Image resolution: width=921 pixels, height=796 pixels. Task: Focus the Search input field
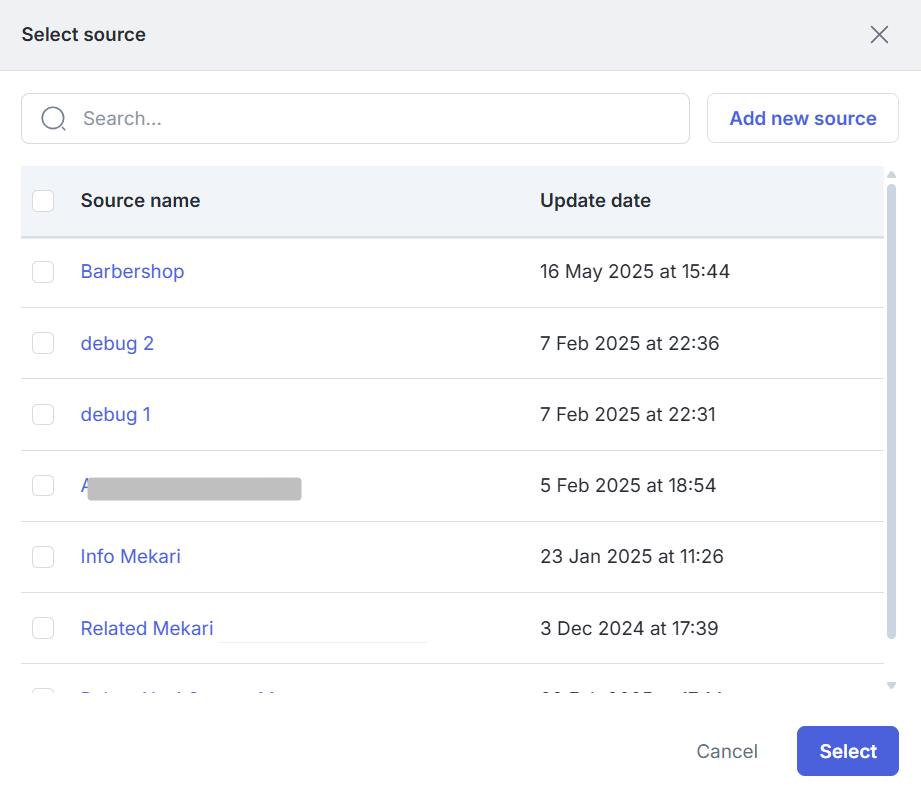point(380,119)
